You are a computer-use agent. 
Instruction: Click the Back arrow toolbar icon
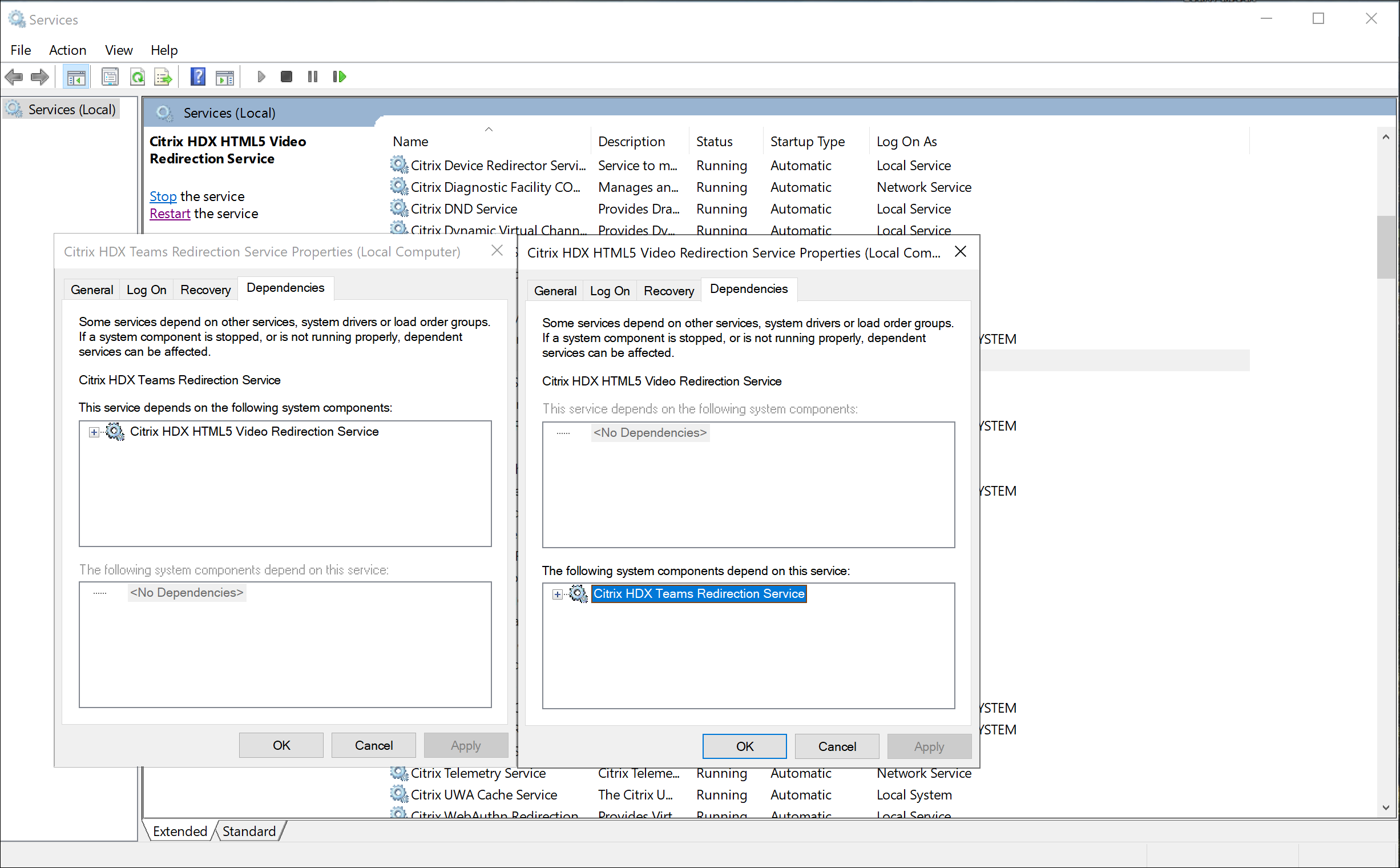(x=14, y=77)
